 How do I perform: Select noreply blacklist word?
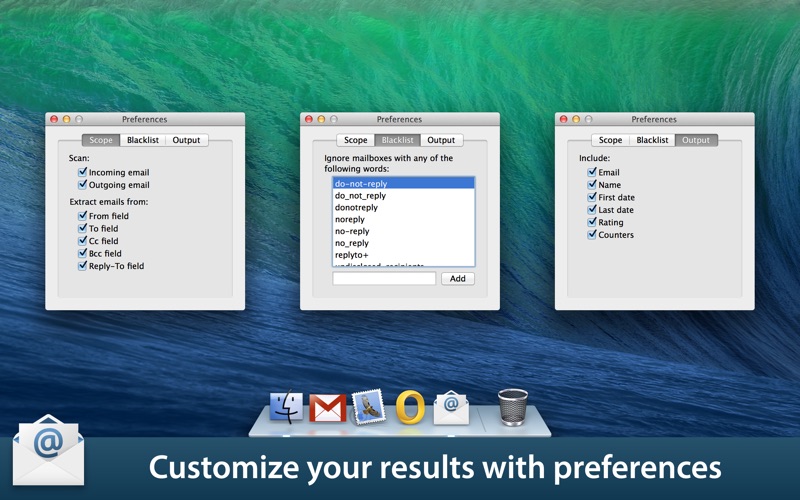[404, 219]
